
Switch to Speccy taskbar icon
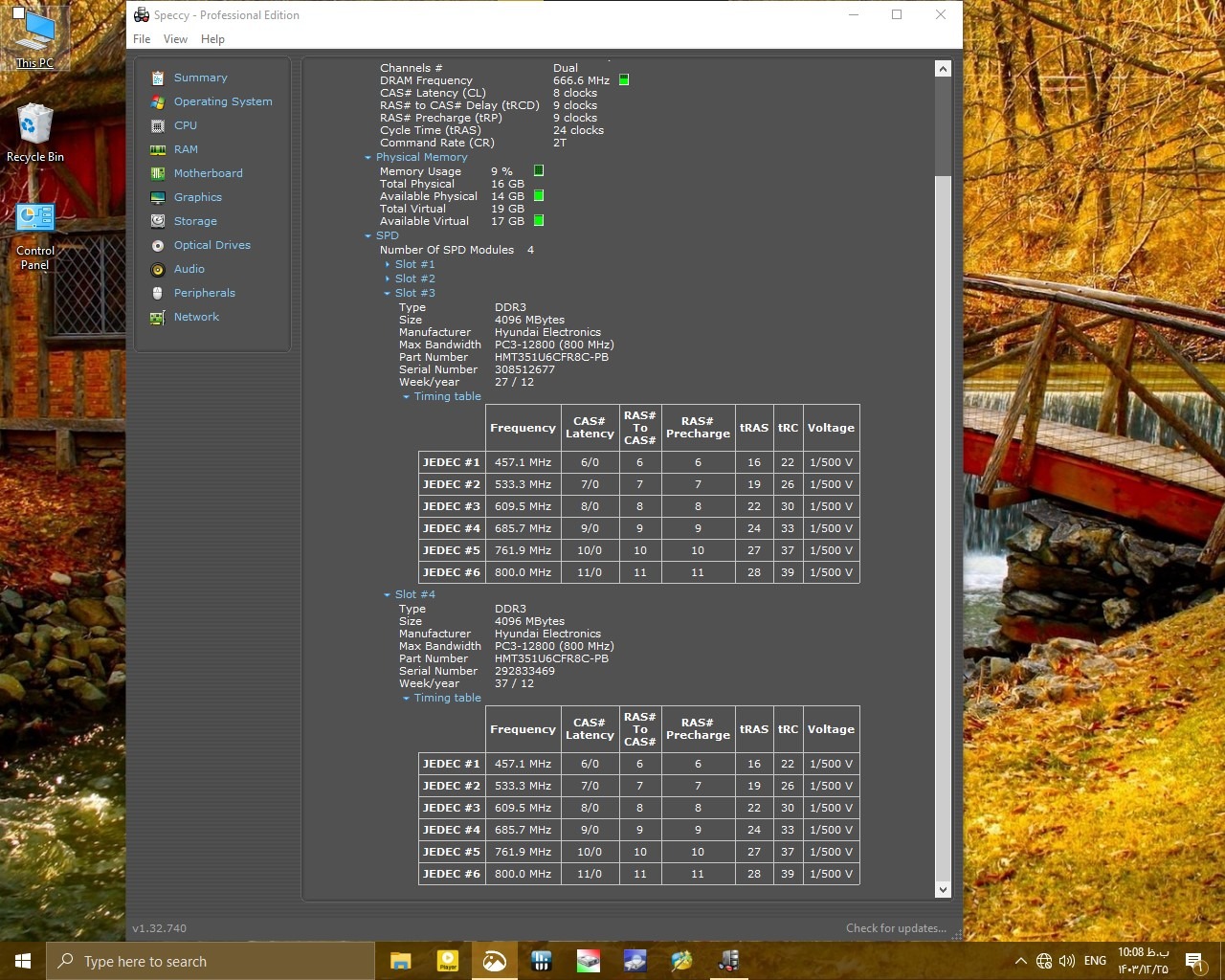click(728, 961)
